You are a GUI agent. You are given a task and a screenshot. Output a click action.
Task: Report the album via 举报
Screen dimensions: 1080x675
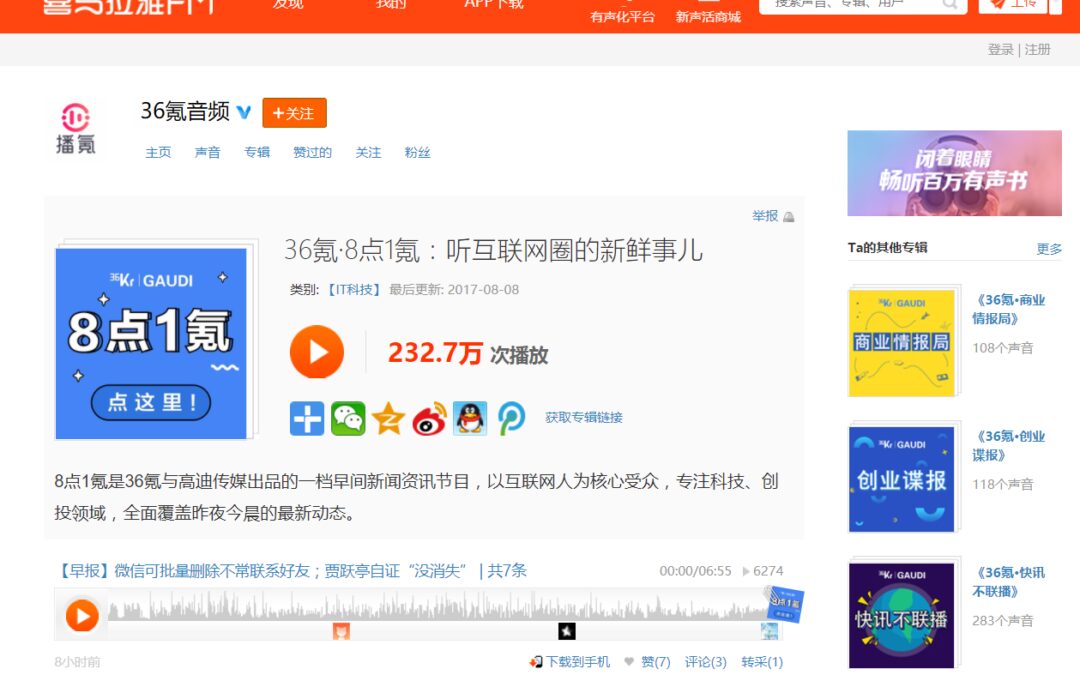[773, 216]
